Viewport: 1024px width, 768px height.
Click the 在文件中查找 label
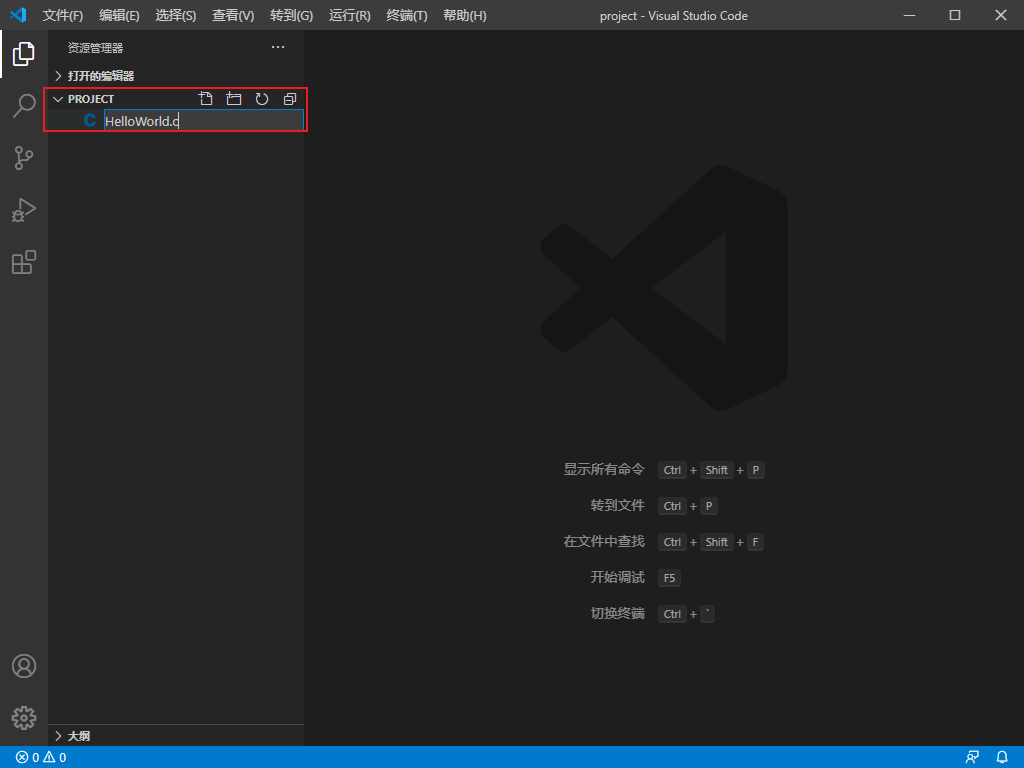[604, 541]
